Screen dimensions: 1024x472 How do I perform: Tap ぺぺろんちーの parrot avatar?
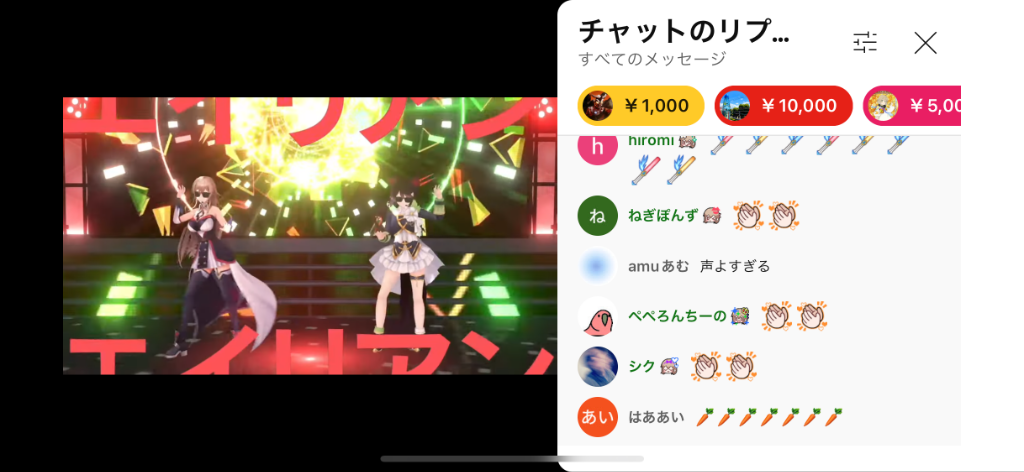click(598, 317)
